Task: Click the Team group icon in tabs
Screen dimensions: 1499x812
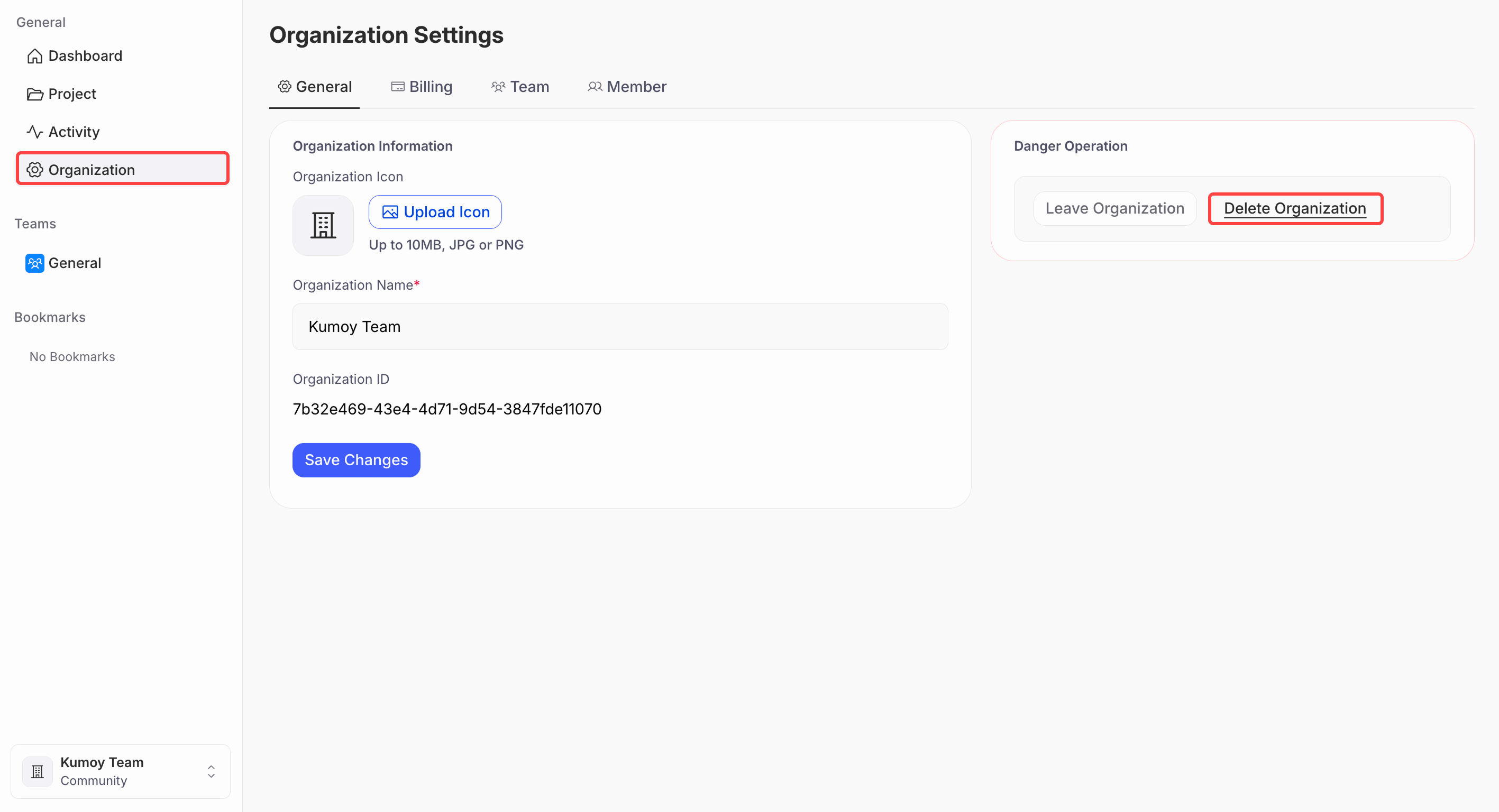Action: pyautogui.click(x=498, y=87)
